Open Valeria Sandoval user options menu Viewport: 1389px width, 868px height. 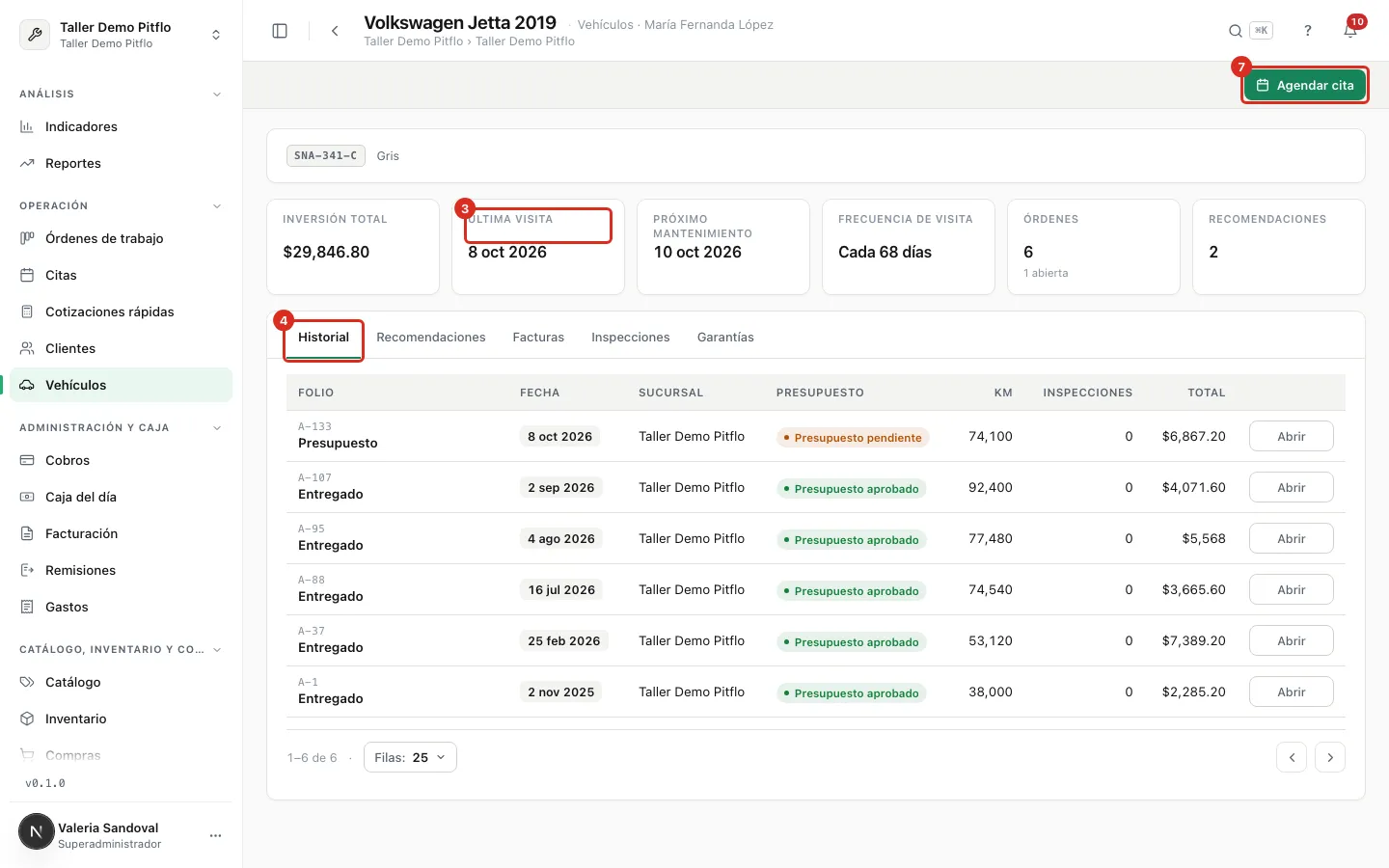(215, 835)
